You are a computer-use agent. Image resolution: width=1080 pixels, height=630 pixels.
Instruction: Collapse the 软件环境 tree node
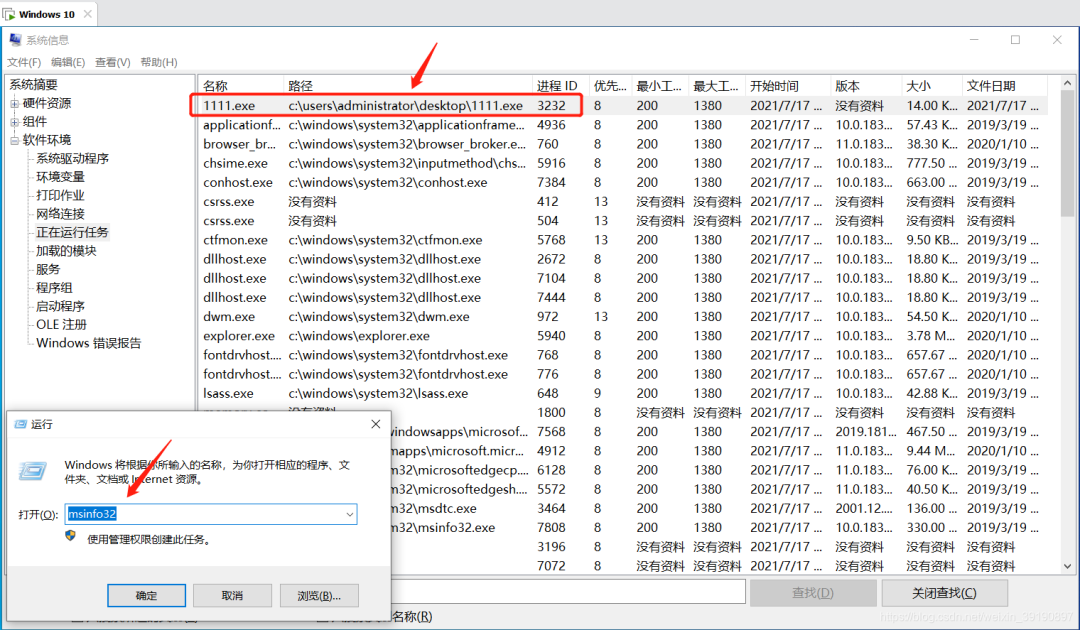point(14,140)
